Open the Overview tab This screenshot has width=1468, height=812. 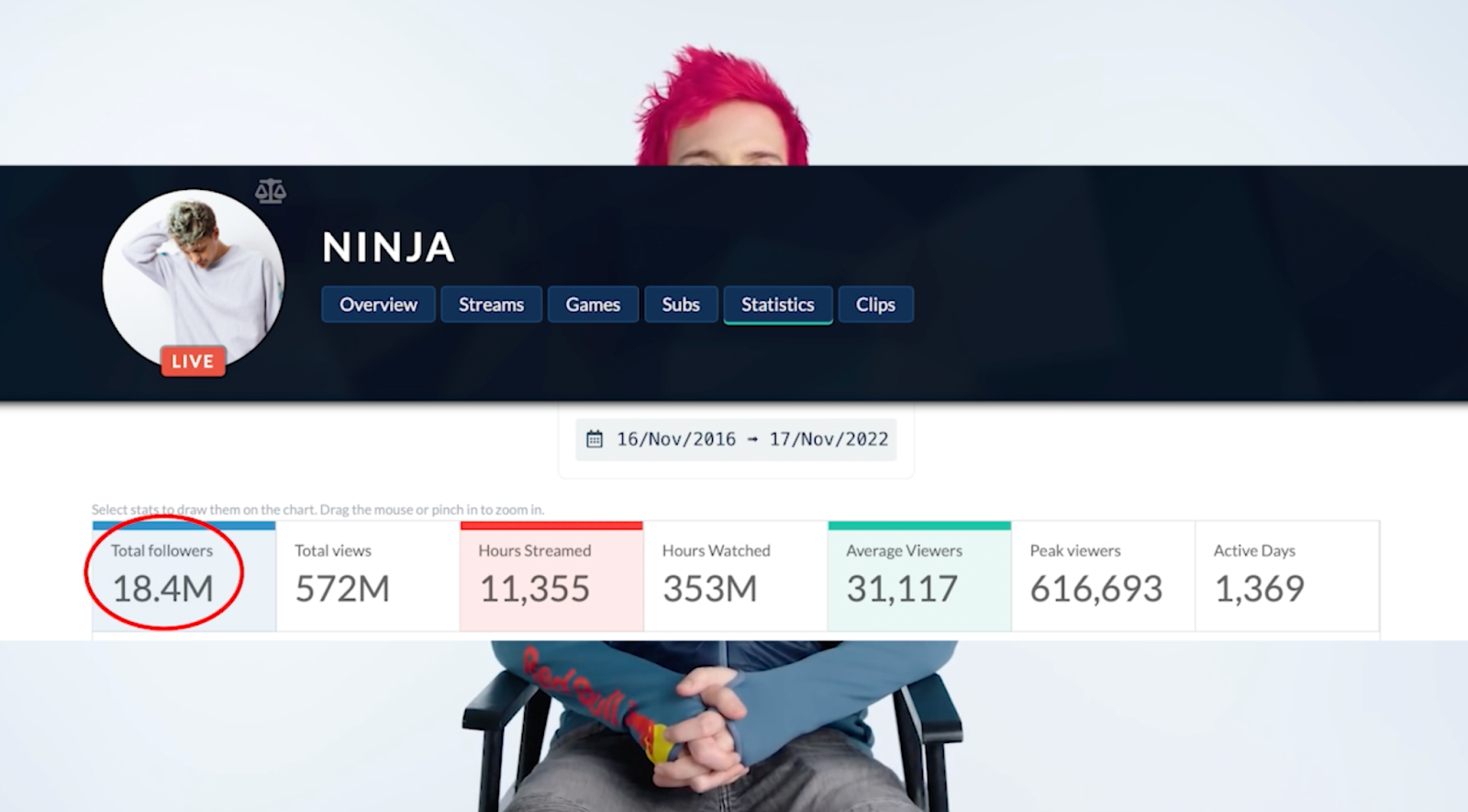point(378,305)
